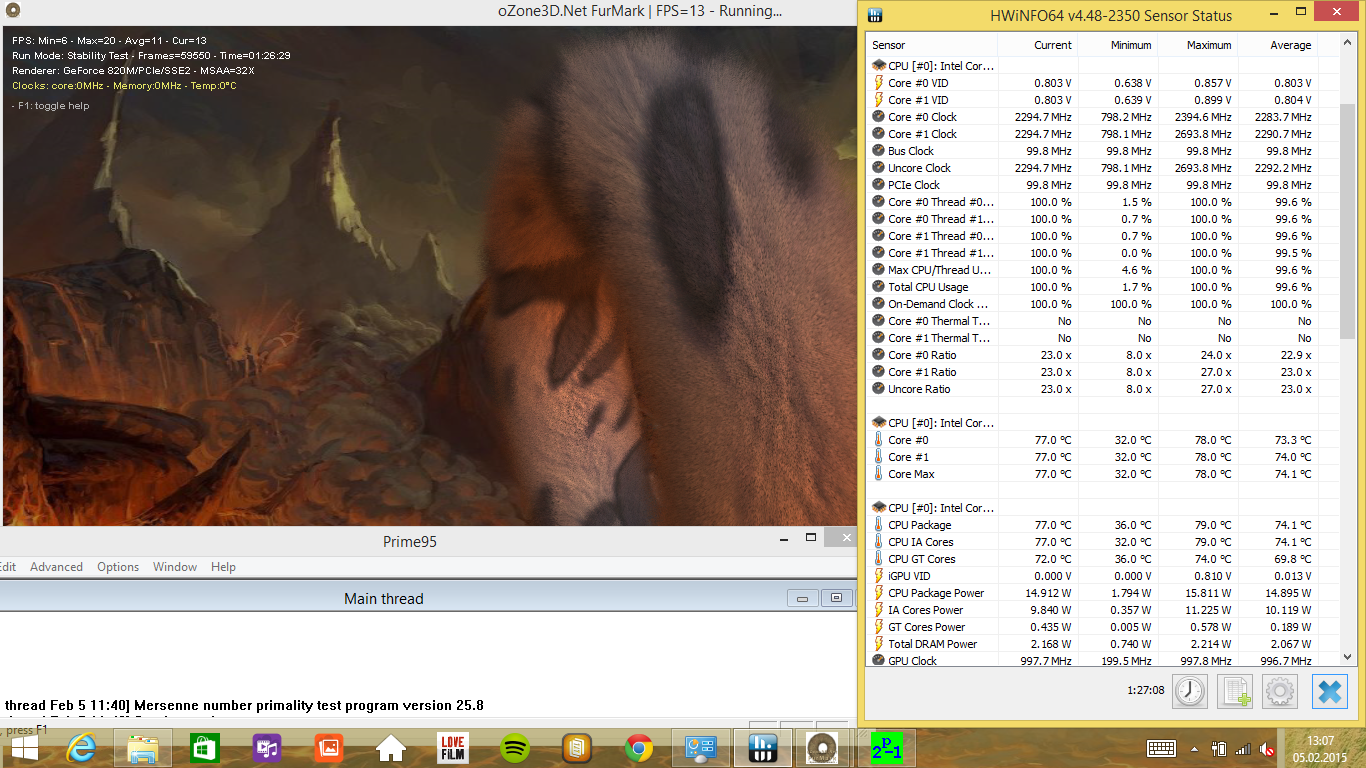Click the thermometer icon beside CPU Package
1366x768 pixels.
point(879,525)
